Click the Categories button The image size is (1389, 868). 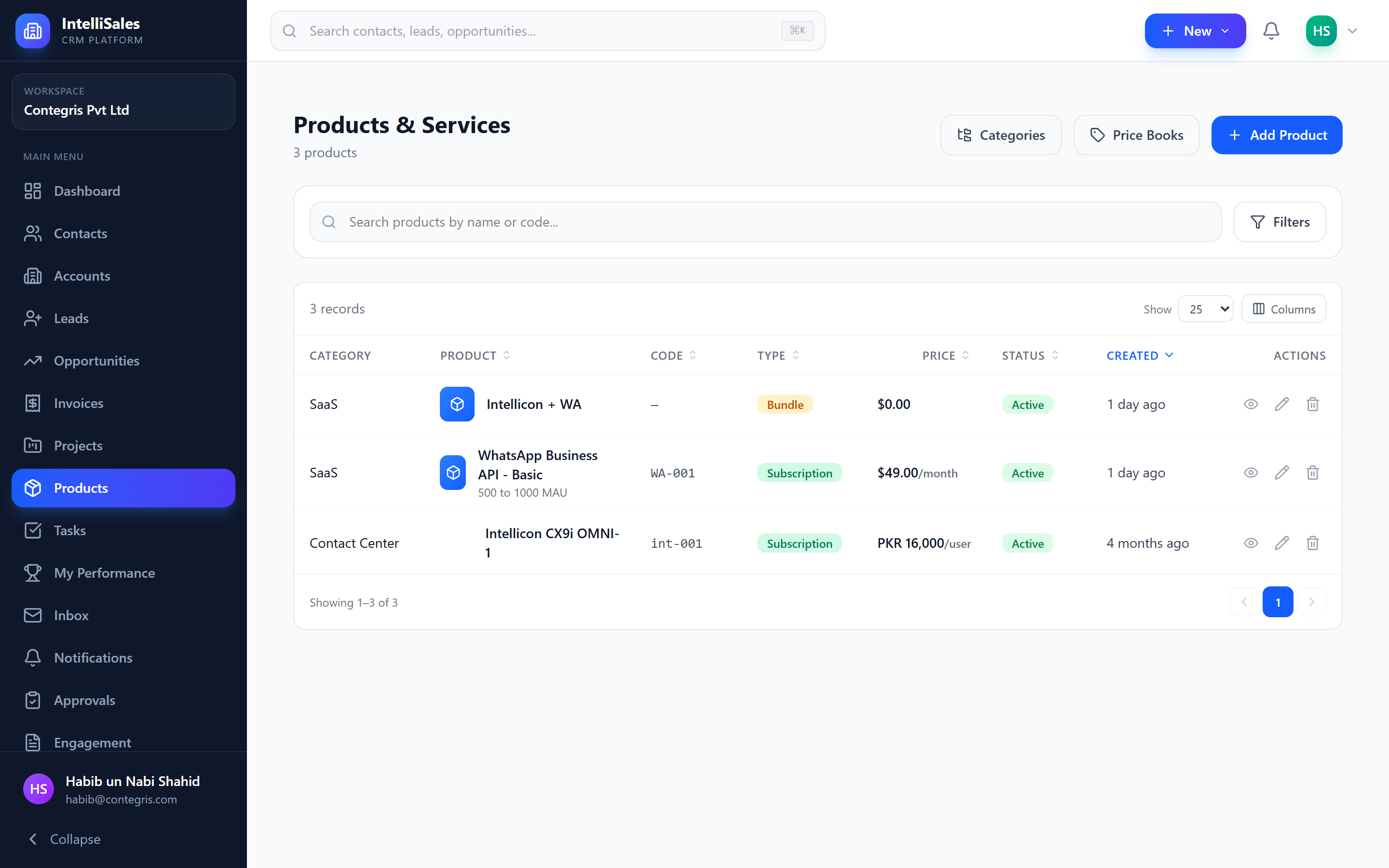click(1001, 135)
